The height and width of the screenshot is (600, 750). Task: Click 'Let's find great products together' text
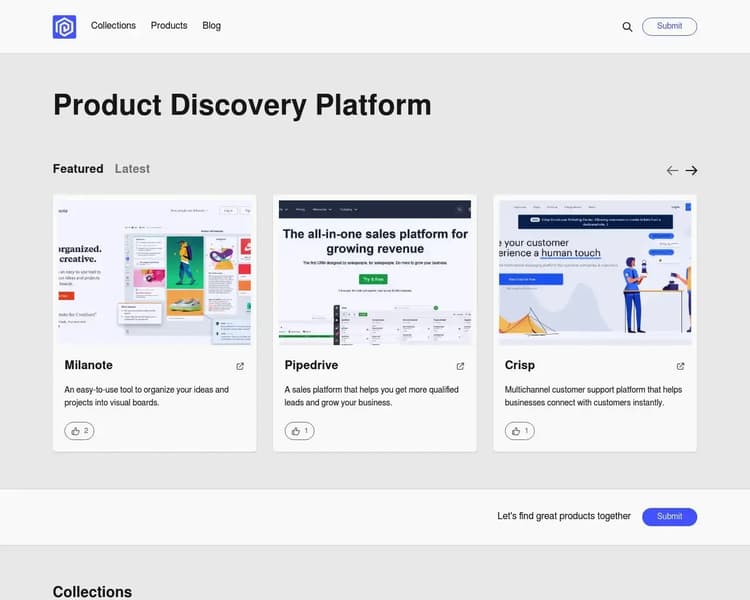coord(564,516)
